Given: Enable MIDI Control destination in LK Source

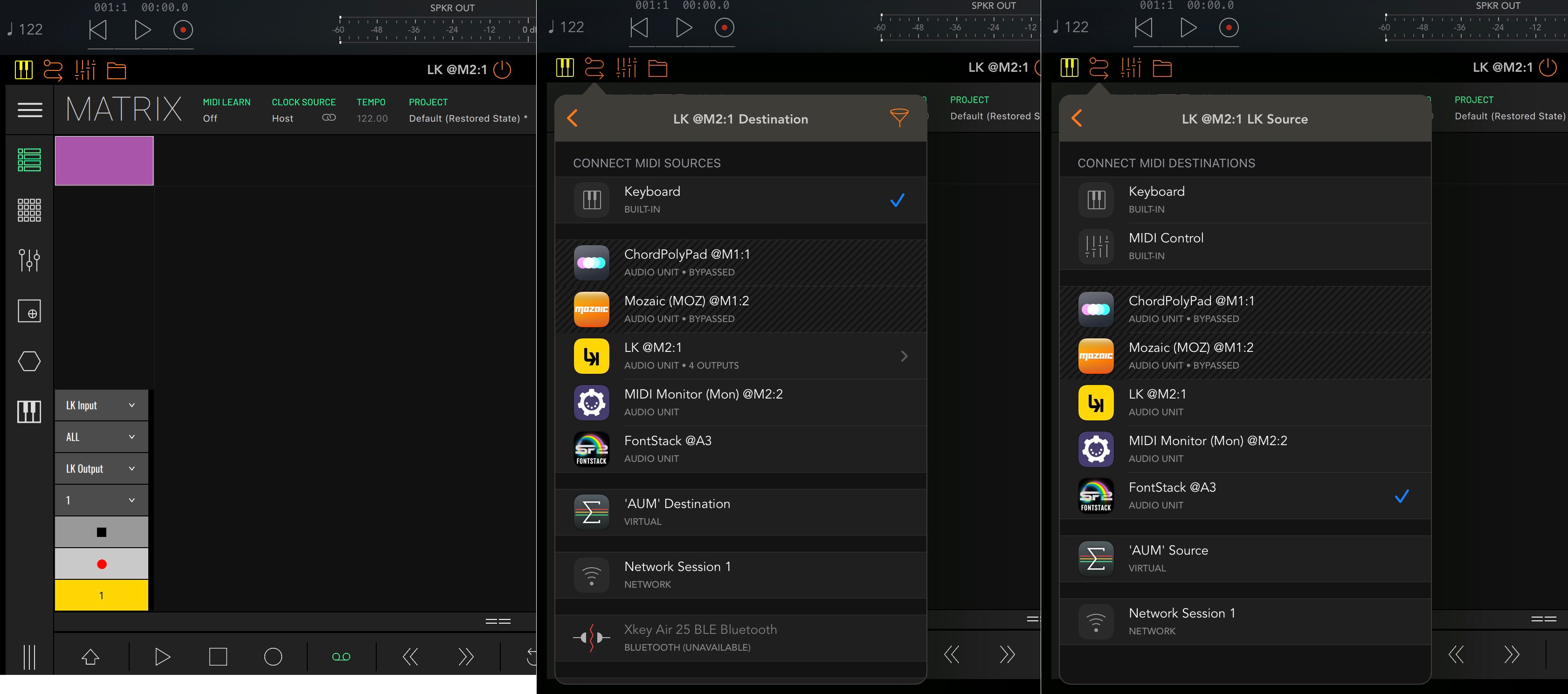Looking at the screenshot, I should [x=1245, y=247].
